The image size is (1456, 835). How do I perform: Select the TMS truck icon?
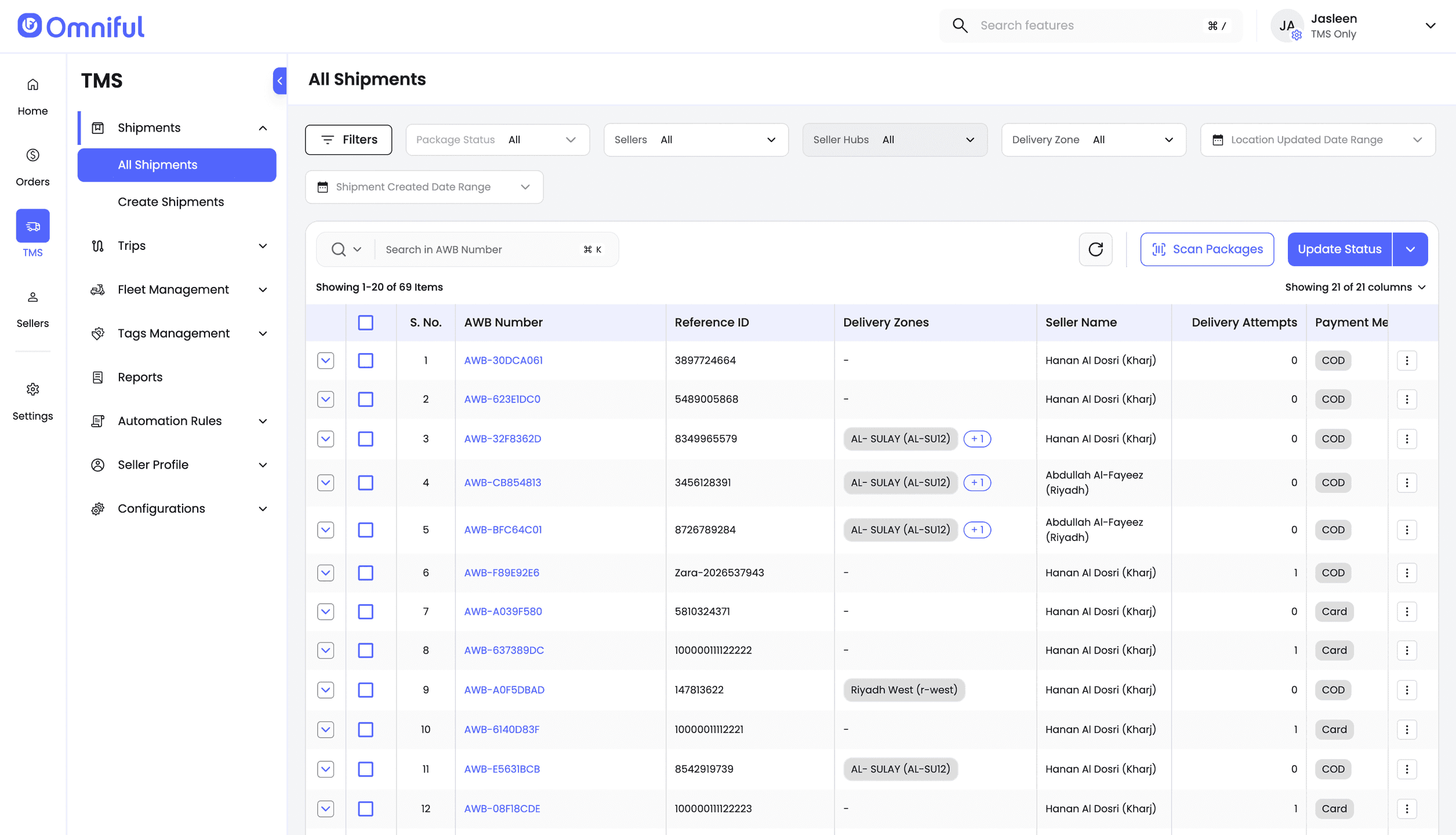pyautogui.click(x=32, y=226)
